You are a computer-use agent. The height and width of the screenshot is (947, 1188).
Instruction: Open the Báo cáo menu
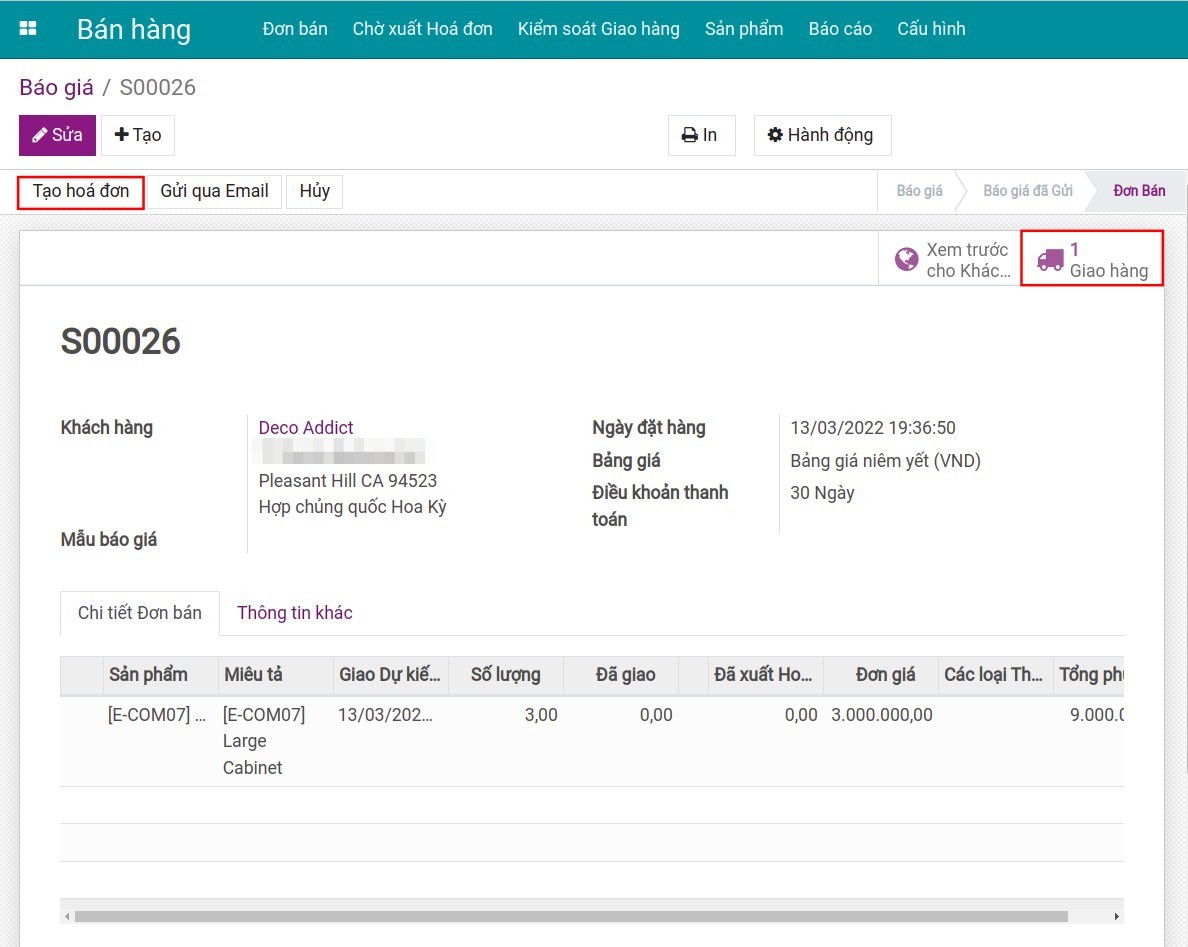tap(839, 29)
